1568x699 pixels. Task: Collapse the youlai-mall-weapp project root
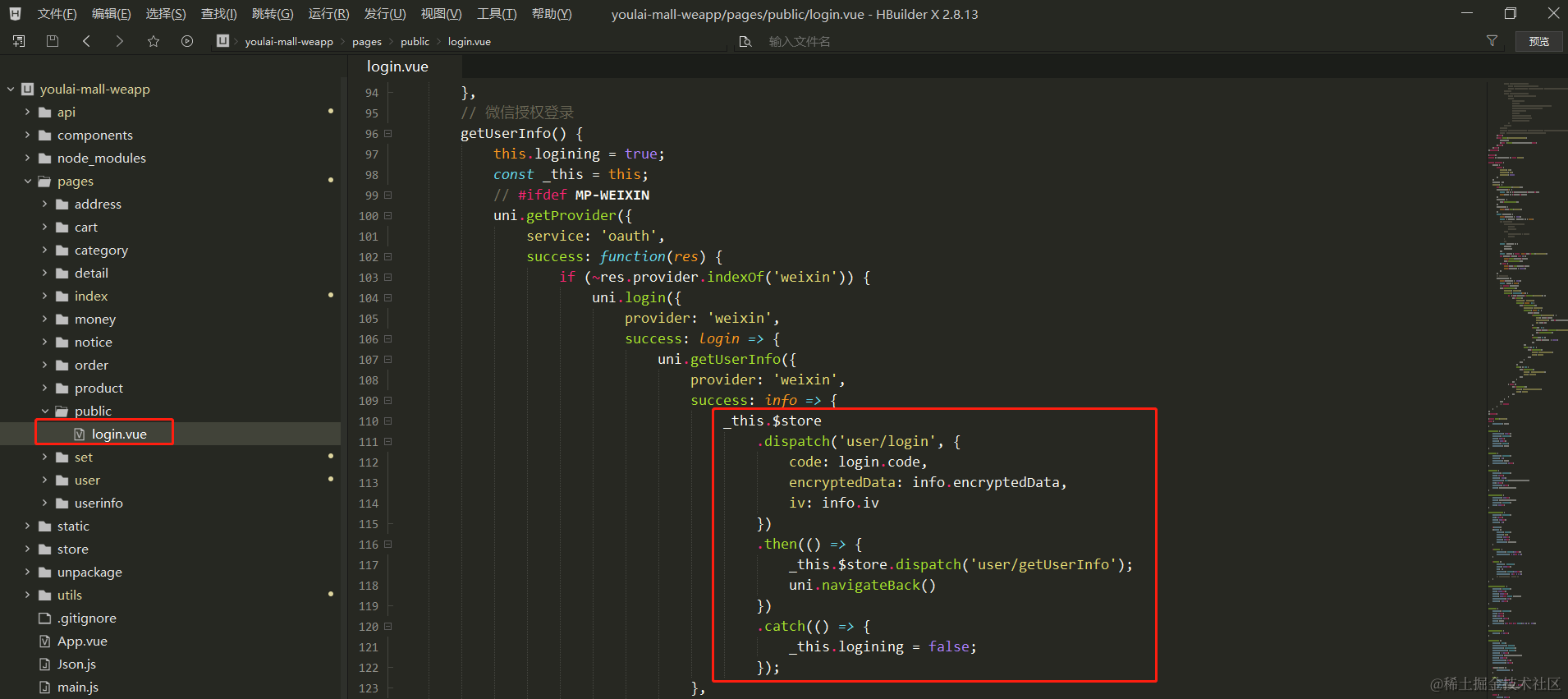11,89
